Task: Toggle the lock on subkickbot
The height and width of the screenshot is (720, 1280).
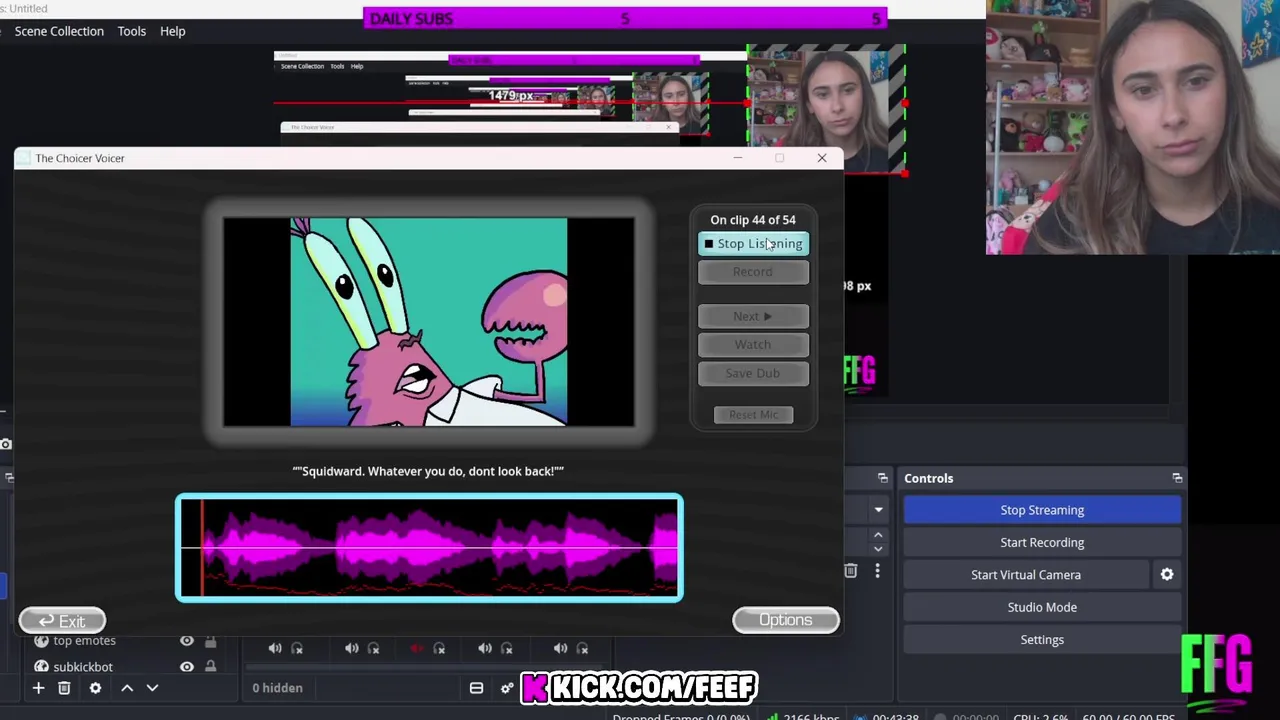Action: [x=211, y=667]
